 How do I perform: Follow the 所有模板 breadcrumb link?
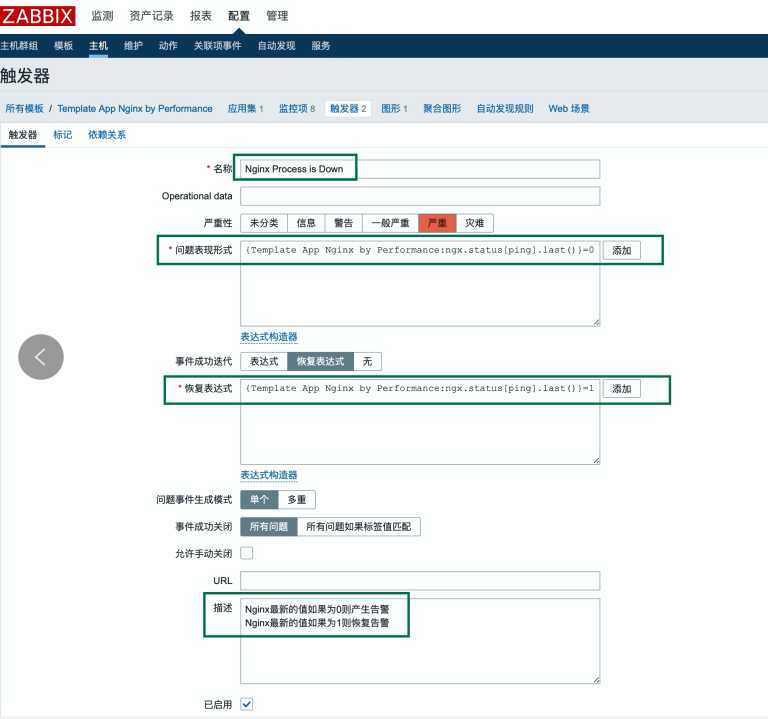point(24,108)
